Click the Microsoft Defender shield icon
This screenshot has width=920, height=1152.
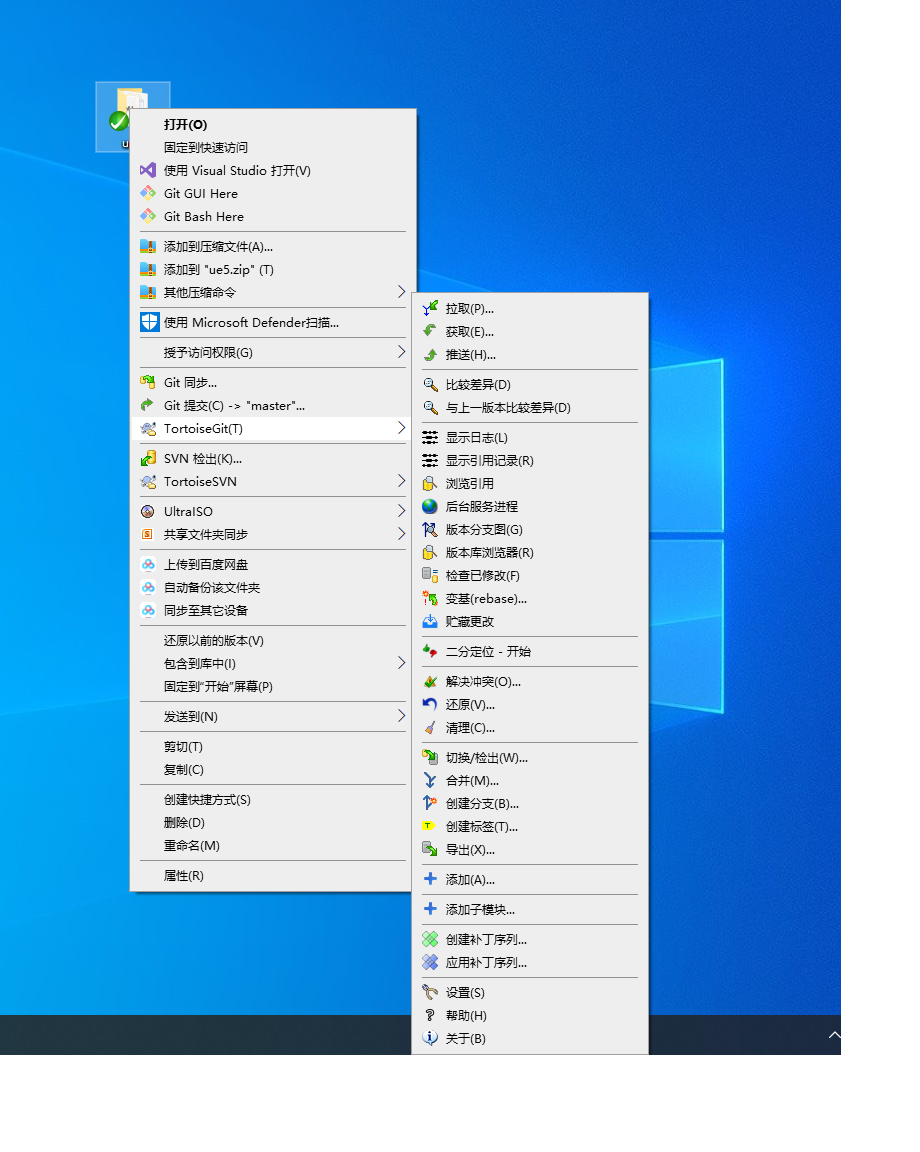pyautogui.click(x=150, y=322)
